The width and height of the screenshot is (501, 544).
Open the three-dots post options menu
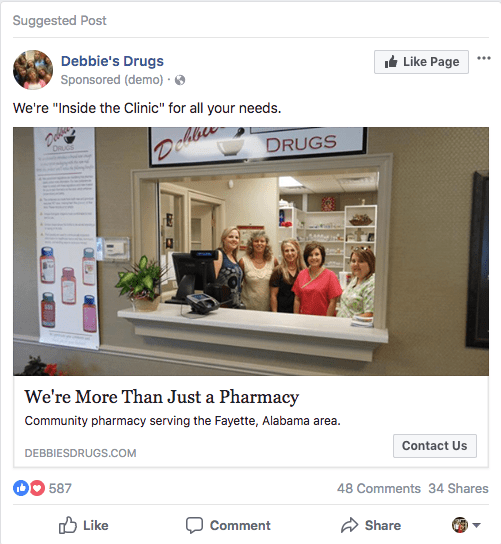pos(484,58)
